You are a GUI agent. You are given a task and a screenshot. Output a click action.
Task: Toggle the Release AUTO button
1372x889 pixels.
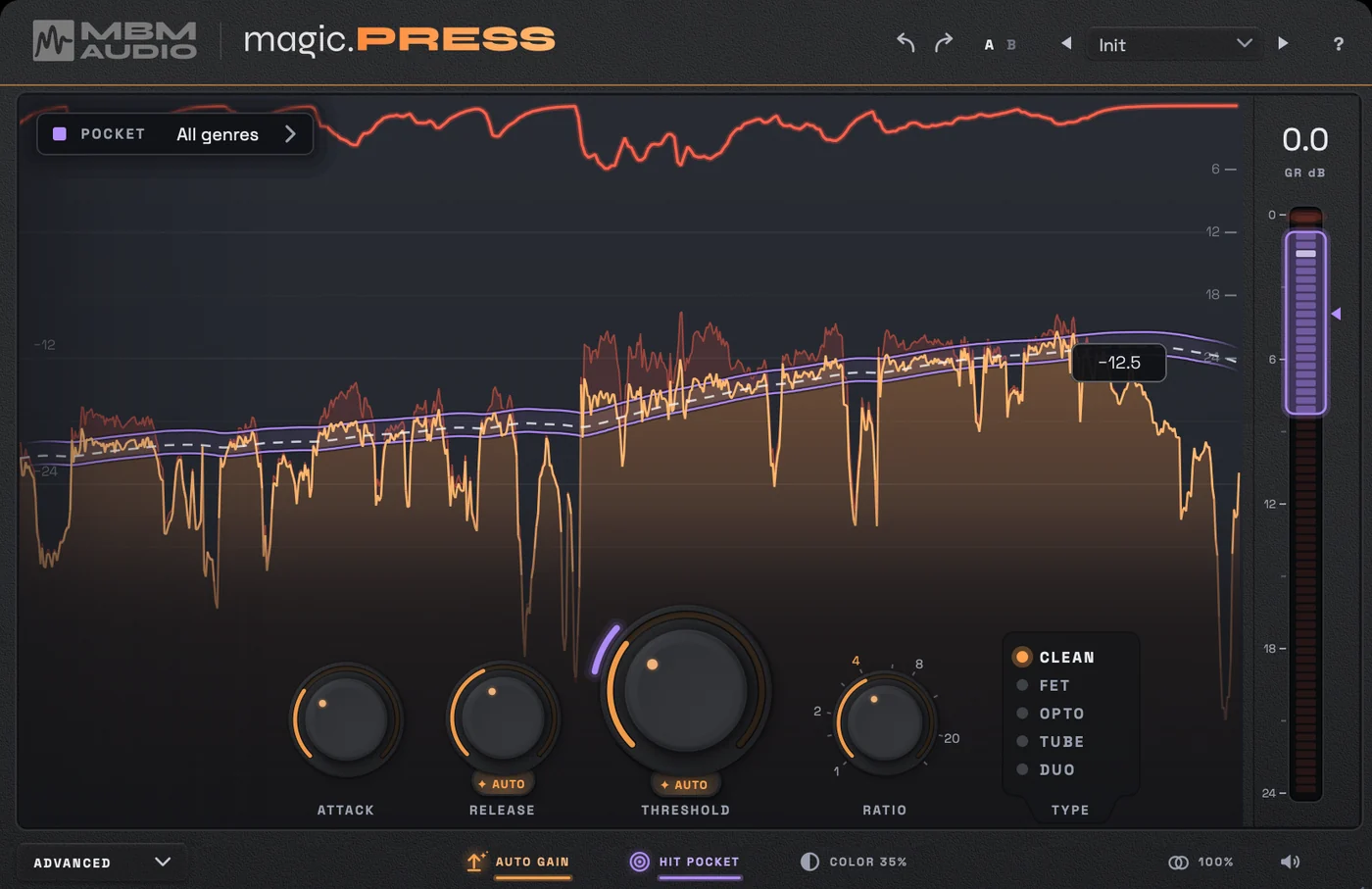tap(502, 784)
